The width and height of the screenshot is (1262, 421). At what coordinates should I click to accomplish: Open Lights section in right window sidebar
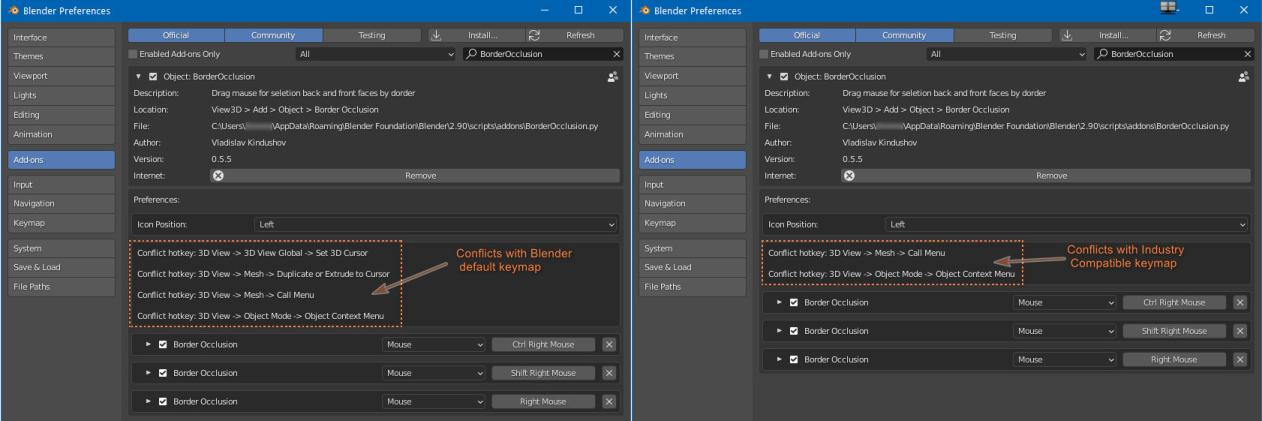point(692,95)
